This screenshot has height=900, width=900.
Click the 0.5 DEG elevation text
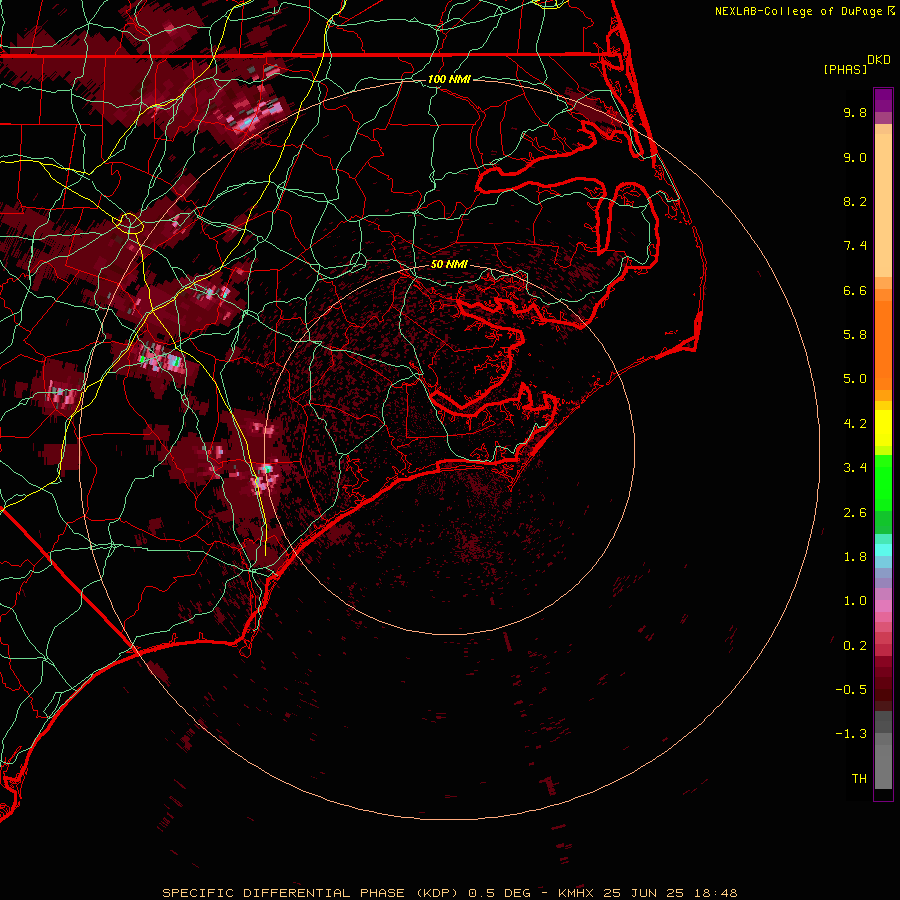point(499,893)
